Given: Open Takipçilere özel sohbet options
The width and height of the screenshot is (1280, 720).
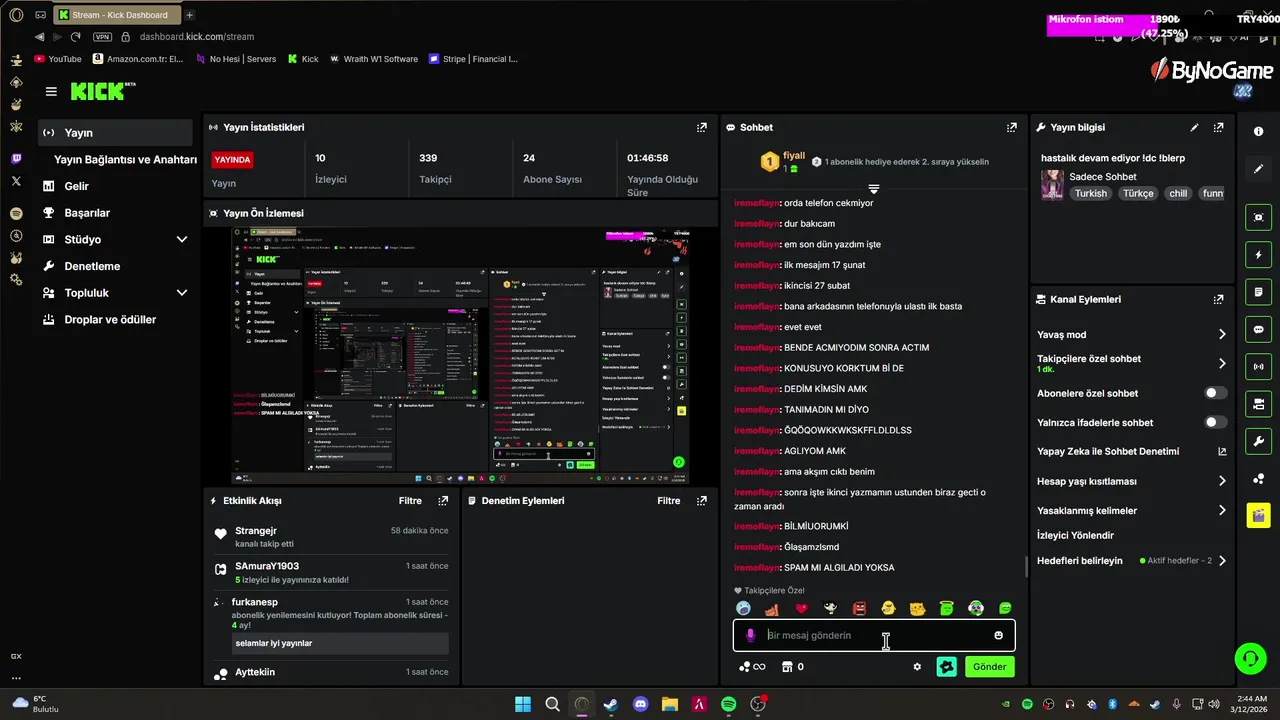Looking at the screenshot, I should (1222, 364).
